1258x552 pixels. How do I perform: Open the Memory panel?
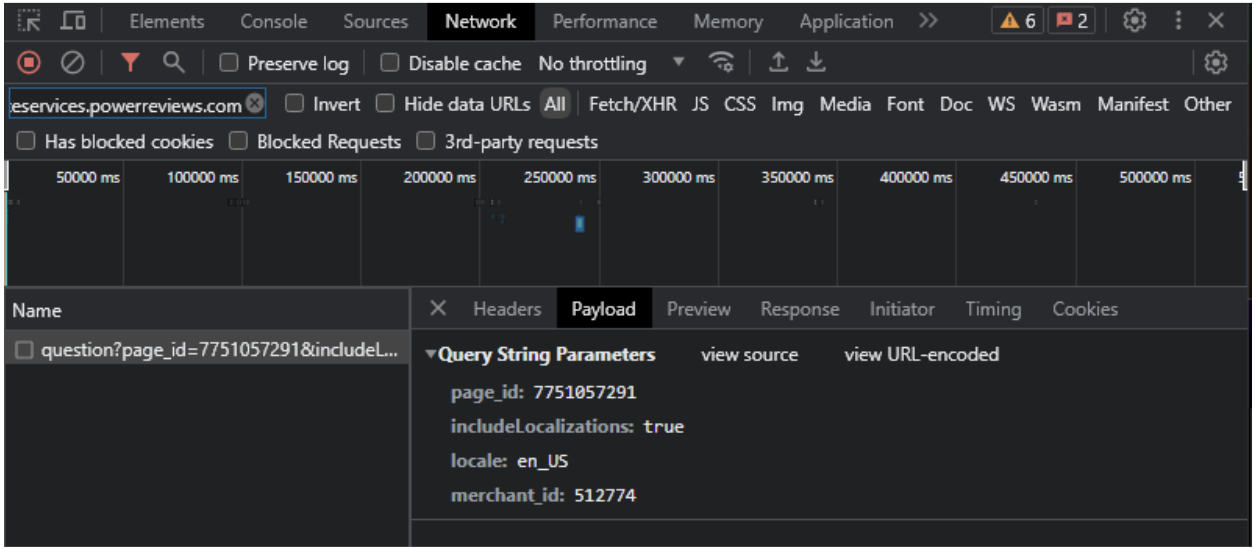tap(728, 21)
